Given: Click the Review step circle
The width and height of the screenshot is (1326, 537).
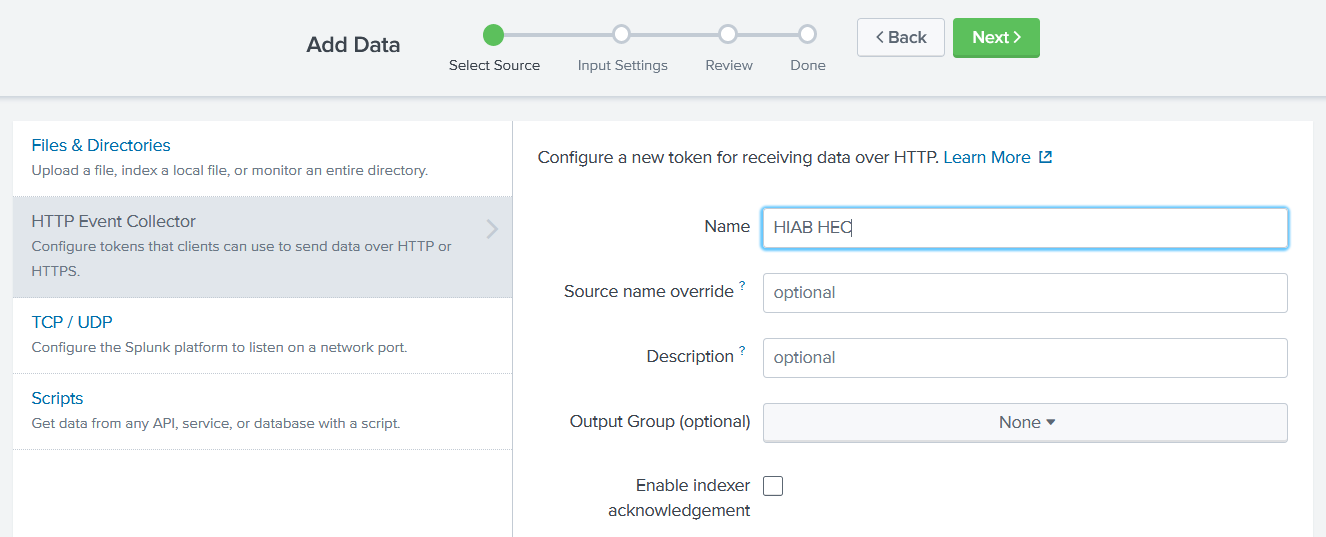Looking at the screenshot, I should 728,35.
